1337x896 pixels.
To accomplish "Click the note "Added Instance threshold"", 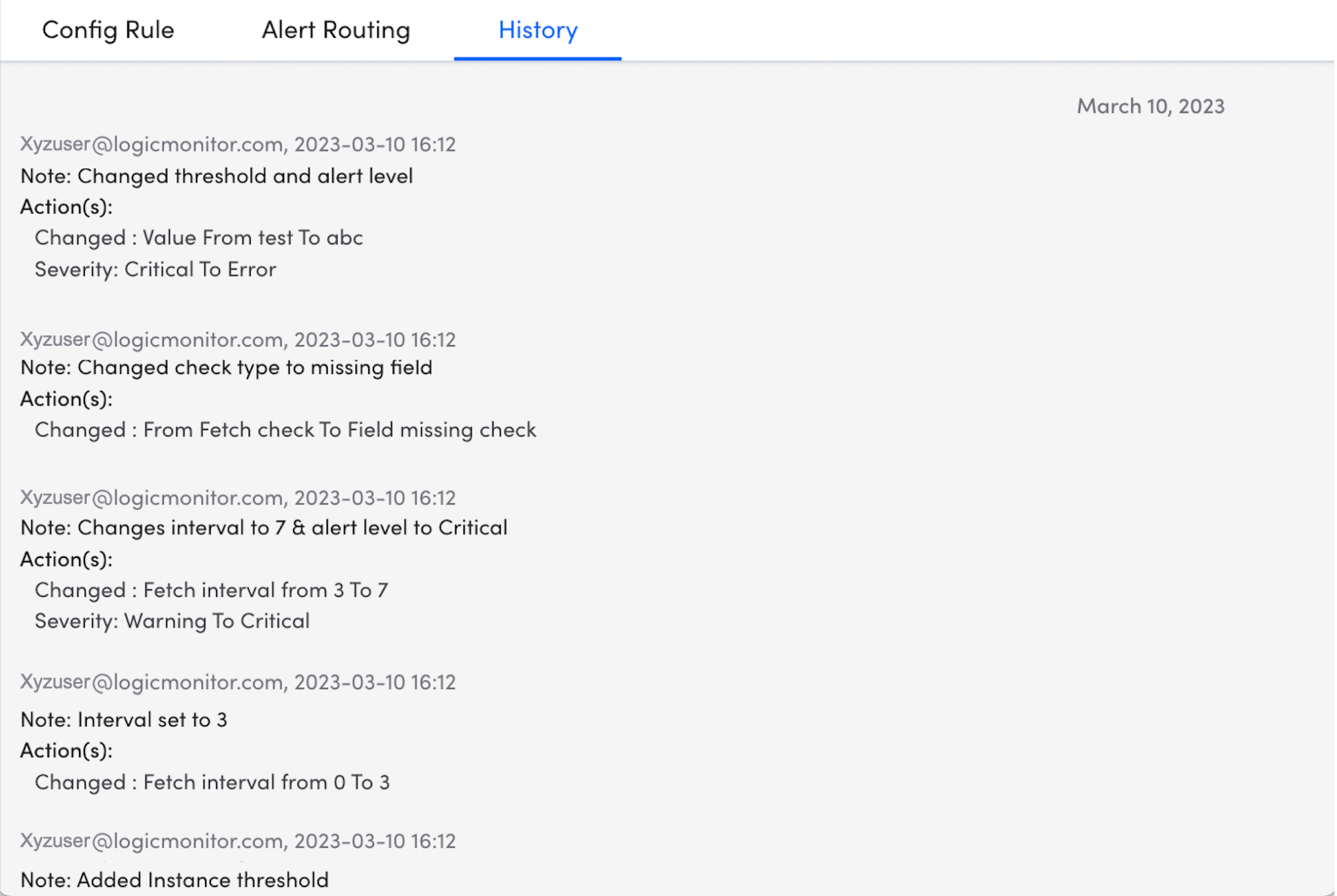I will (x=174, y=880).
